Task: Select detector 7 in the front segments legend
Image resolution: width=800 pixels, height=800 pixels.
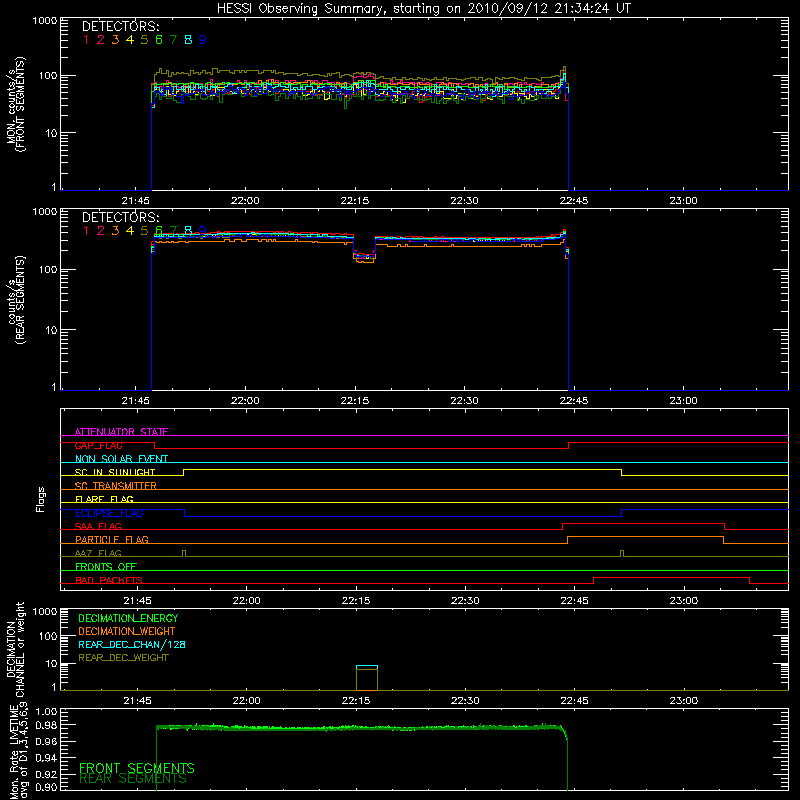Action: (x=173, y=40)
